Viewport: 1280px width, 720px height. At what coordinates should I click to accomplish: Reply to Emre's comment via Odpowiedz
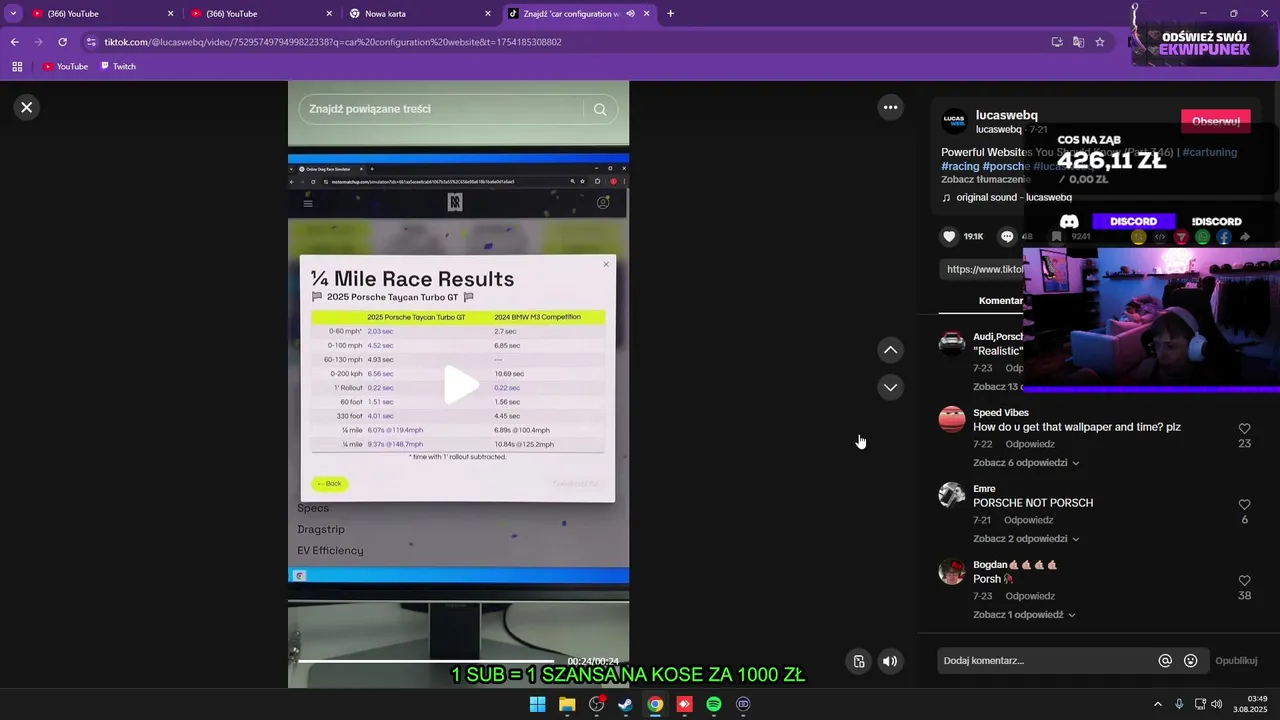coord(1029,520)
